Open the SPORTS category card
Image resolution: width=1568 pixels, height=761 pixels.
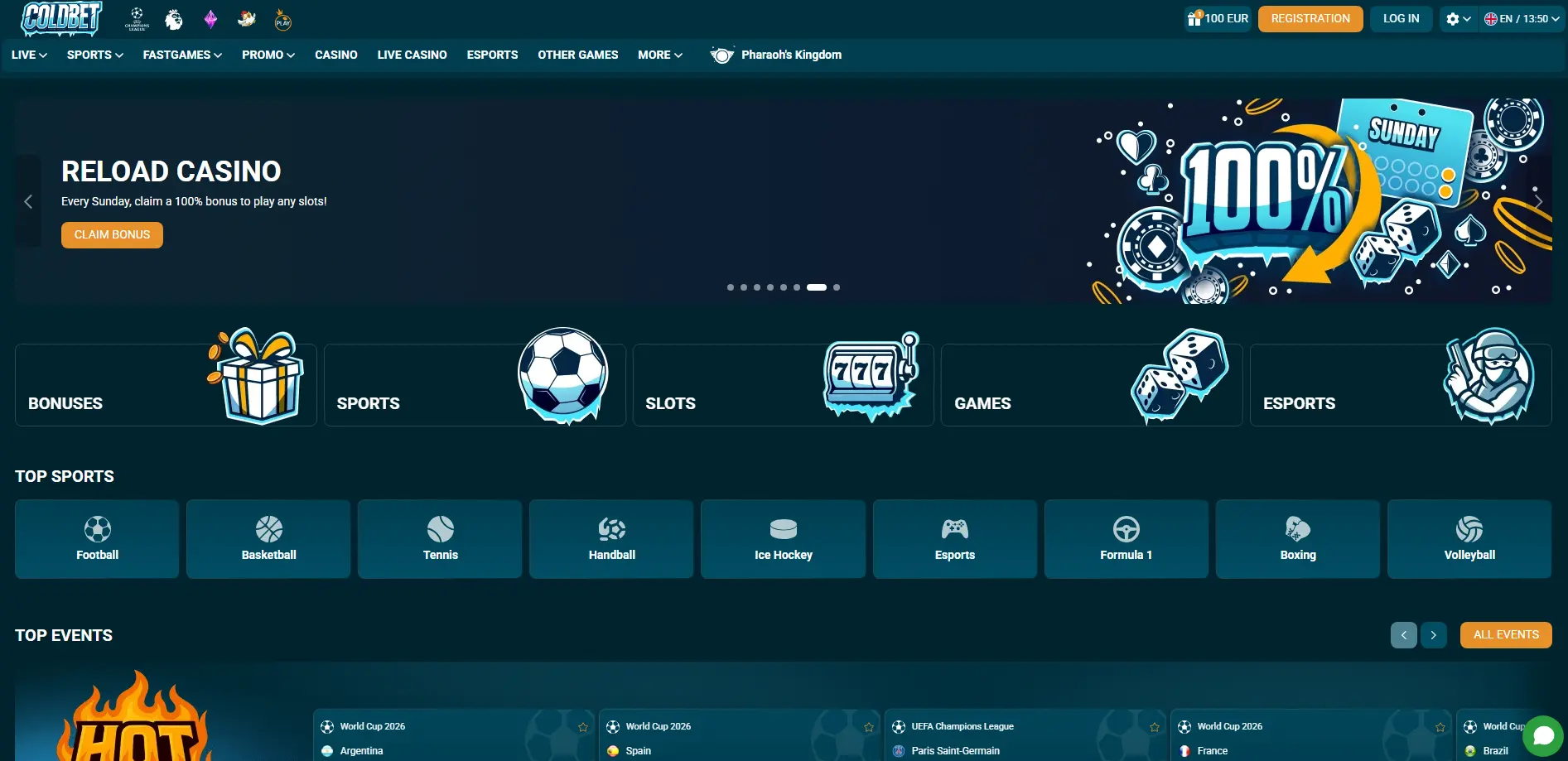[x=475, y=385]
